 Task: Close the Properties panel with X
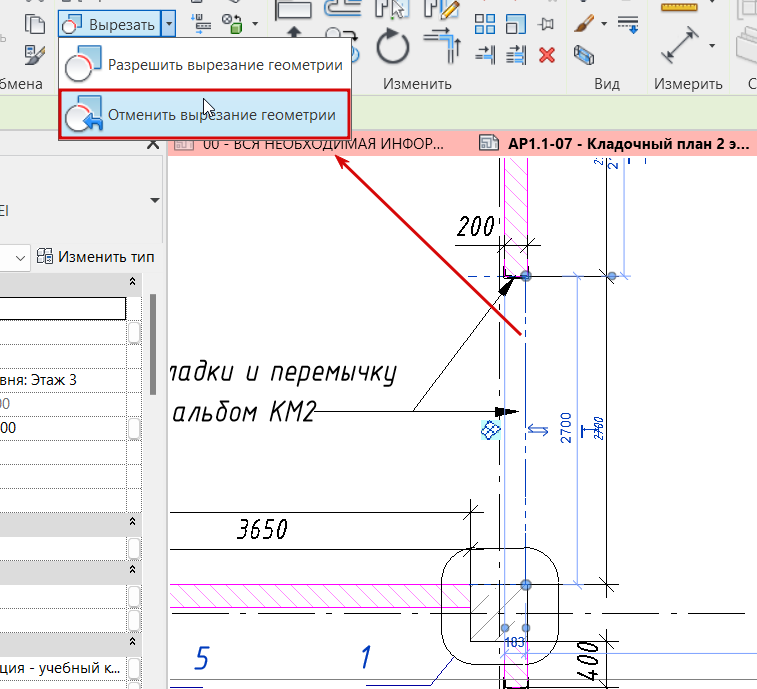click(x=153, y=144)
